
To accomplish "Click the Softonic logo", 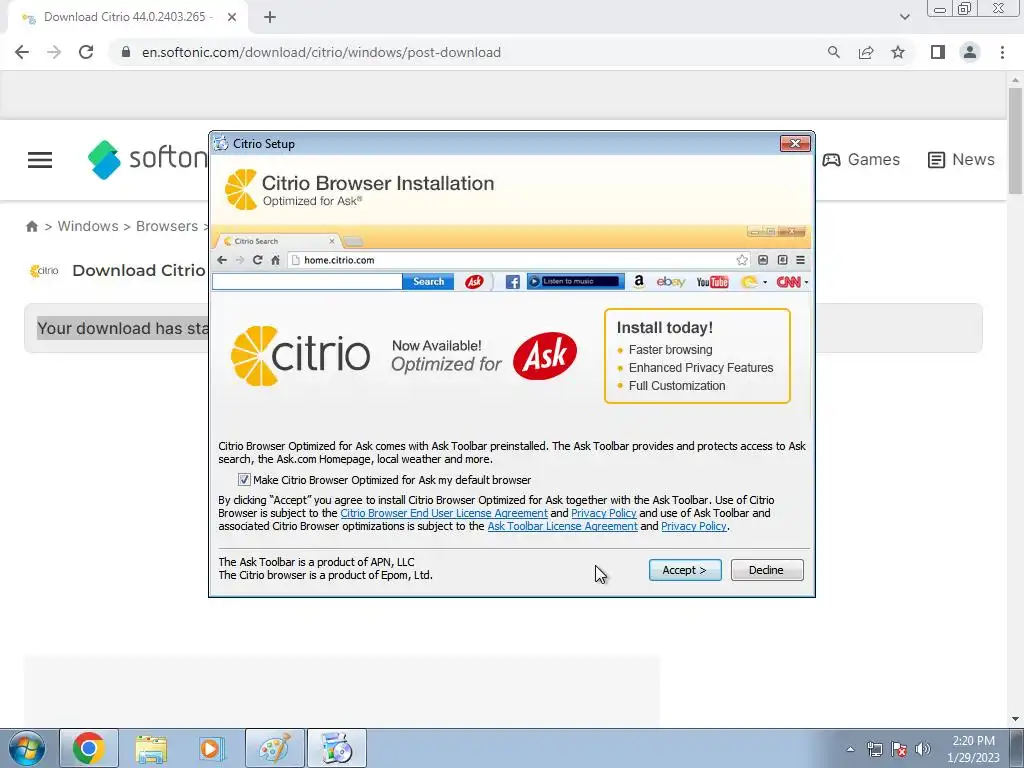I will click(148, 159).
